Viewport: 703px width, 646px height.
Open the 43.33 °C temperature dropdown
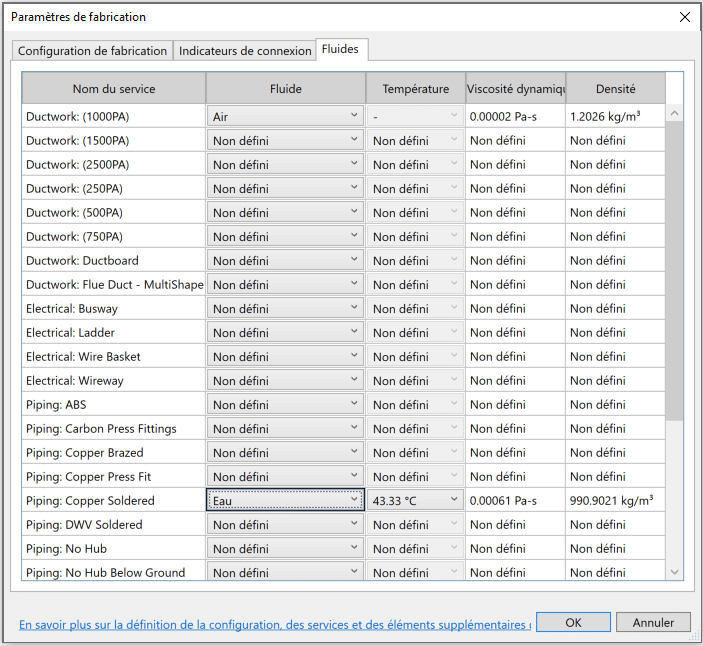pos(415,500)
